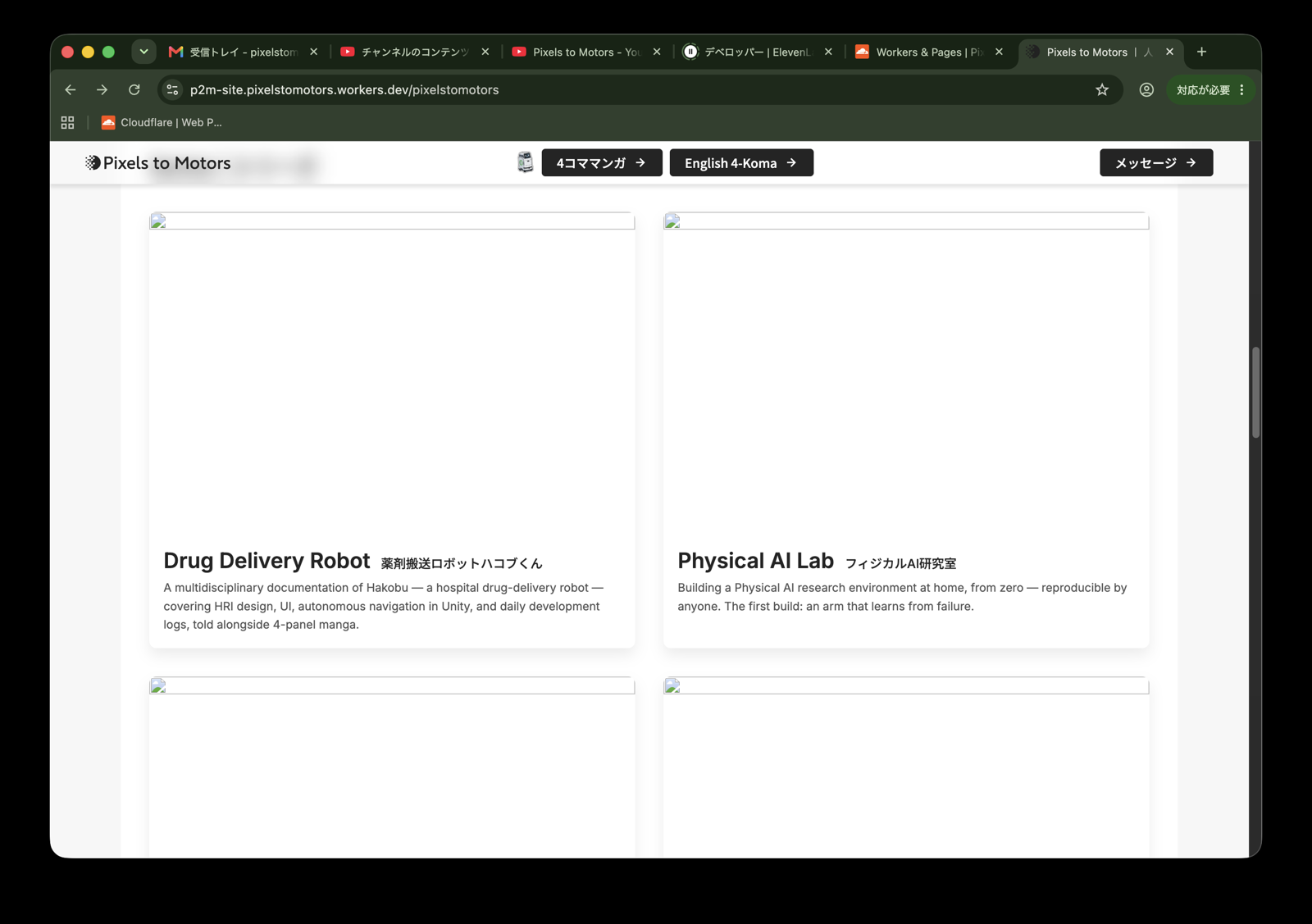This screenshot has height=924, width=1312.
Task: Open Chrome three-dot menu
Action: coord(1242,90)
